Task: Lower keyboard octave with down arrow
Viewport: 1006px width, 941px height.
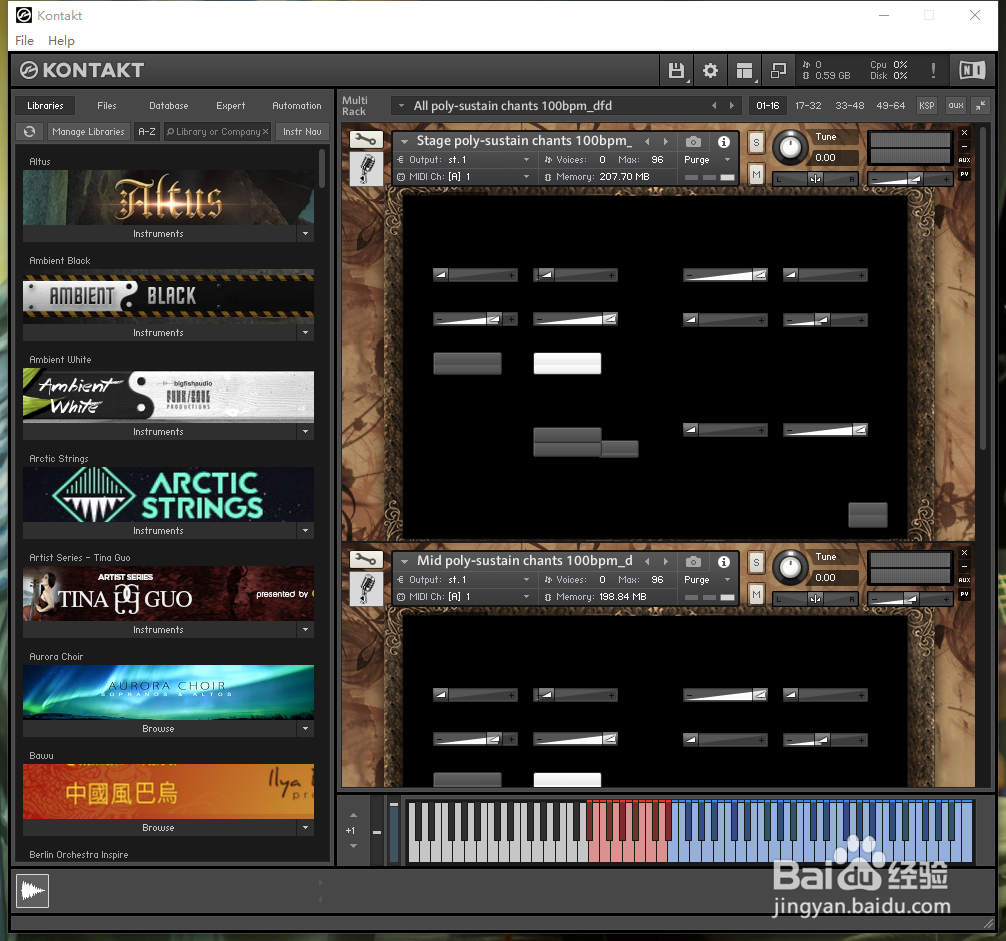Action: coord(353,846)
